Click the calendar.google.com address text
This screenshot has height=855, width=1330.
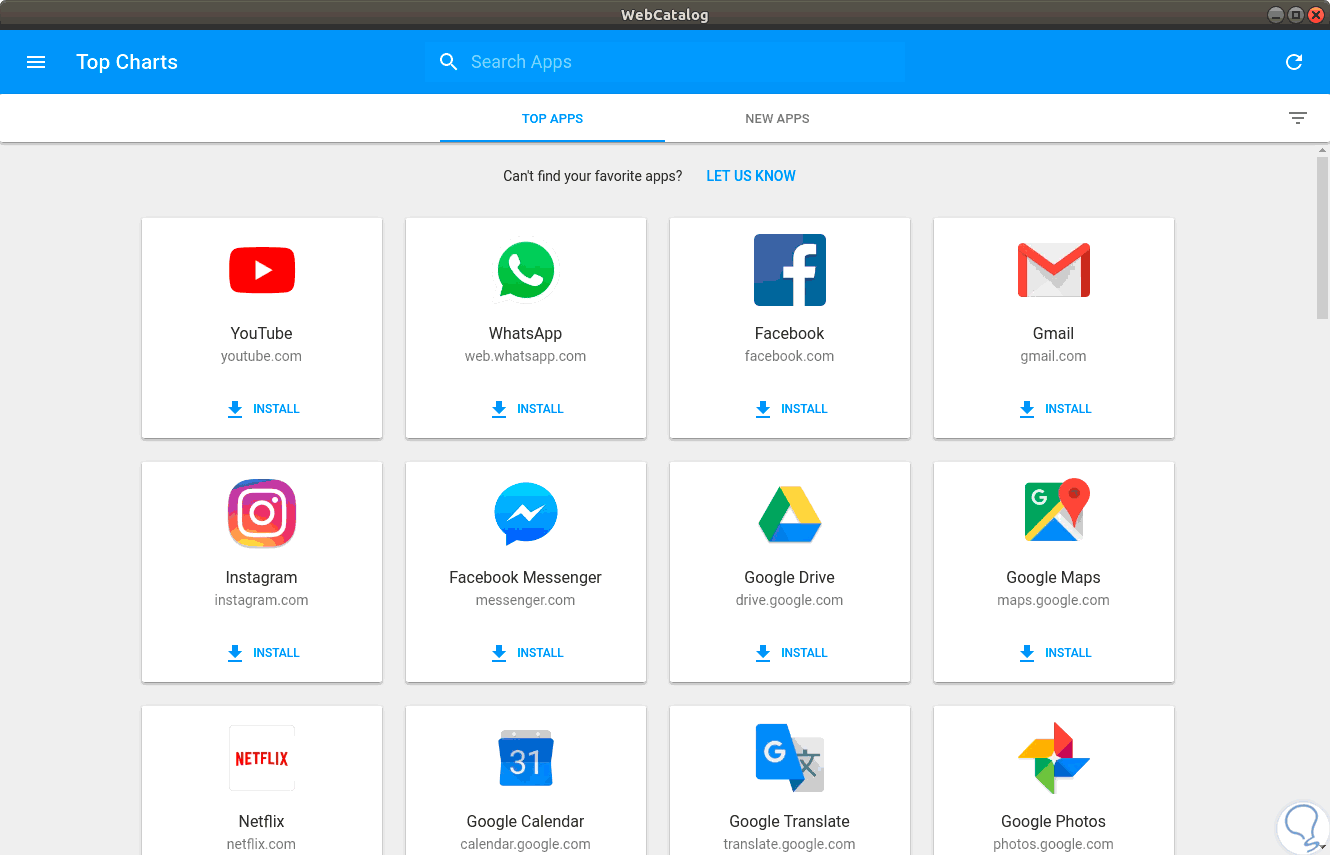click(526, 844)
